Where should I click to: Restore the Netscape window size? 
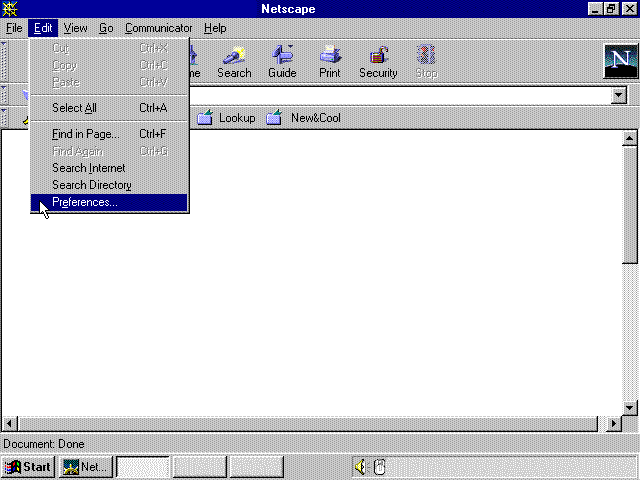pyautogui.click(x=611, y=9)
